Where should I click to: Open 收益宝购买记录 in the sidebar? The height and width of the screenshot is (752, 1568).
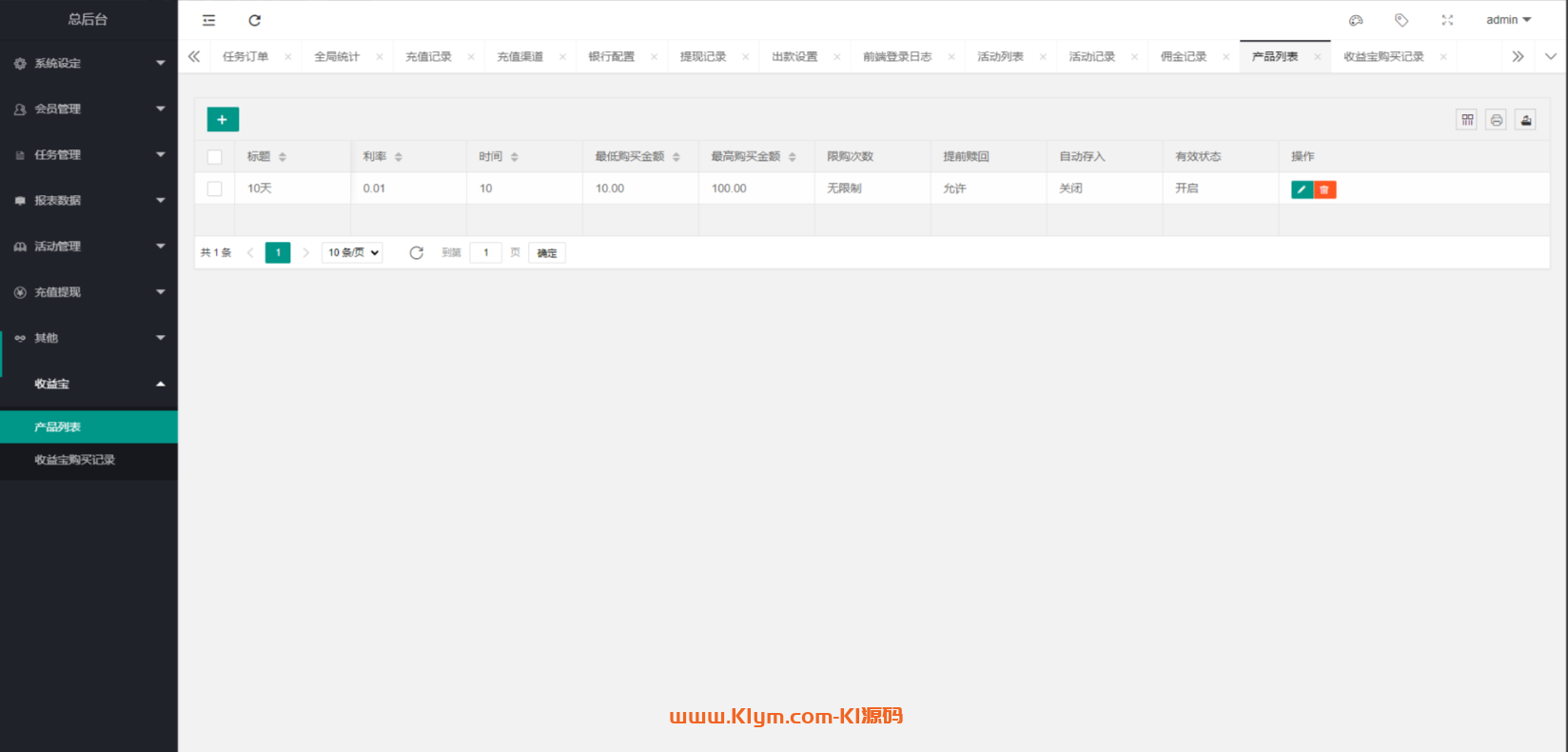click(x=88, y=460)
